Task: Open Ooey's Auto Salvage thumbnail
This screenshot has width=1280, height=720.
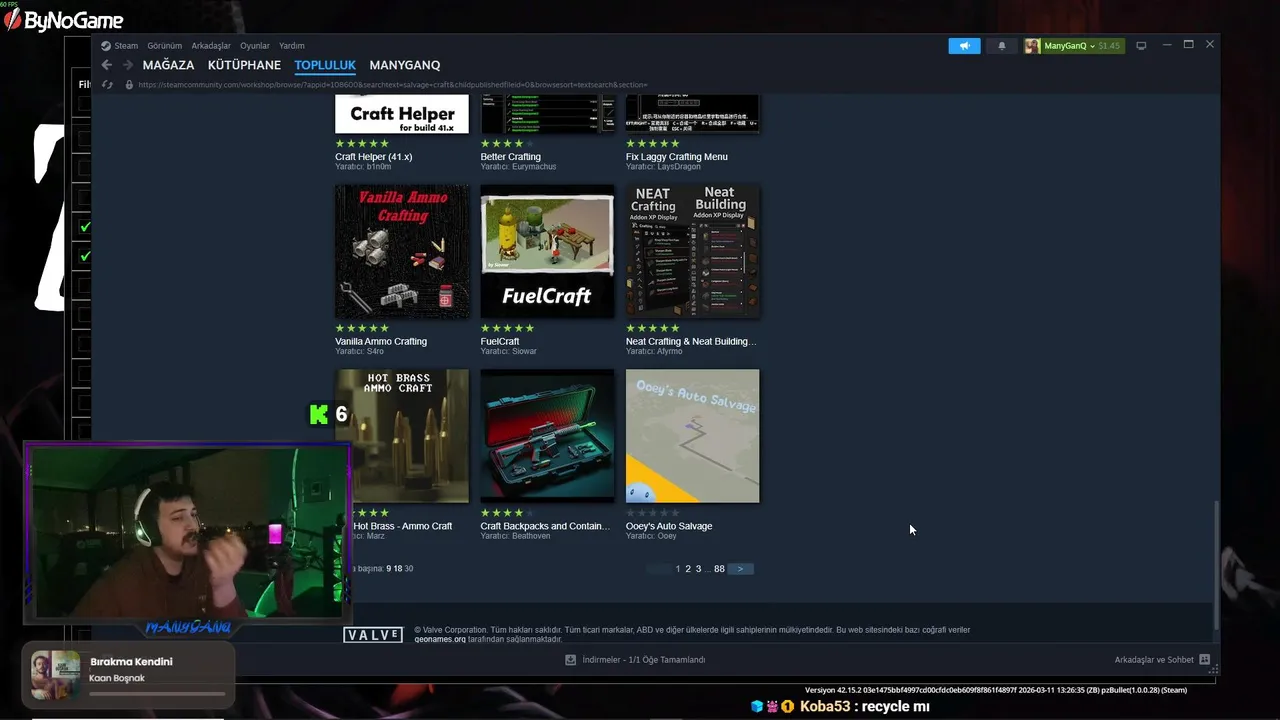Action: 693,436
